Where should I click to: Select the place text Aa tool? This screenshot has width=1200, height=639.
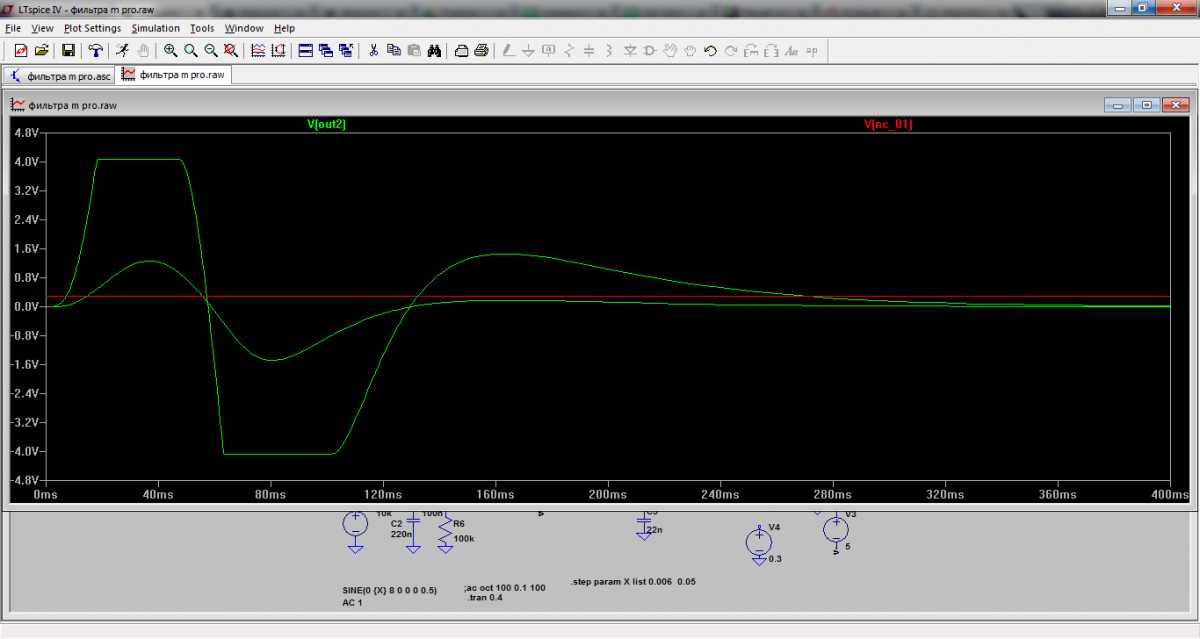(792, 50)
